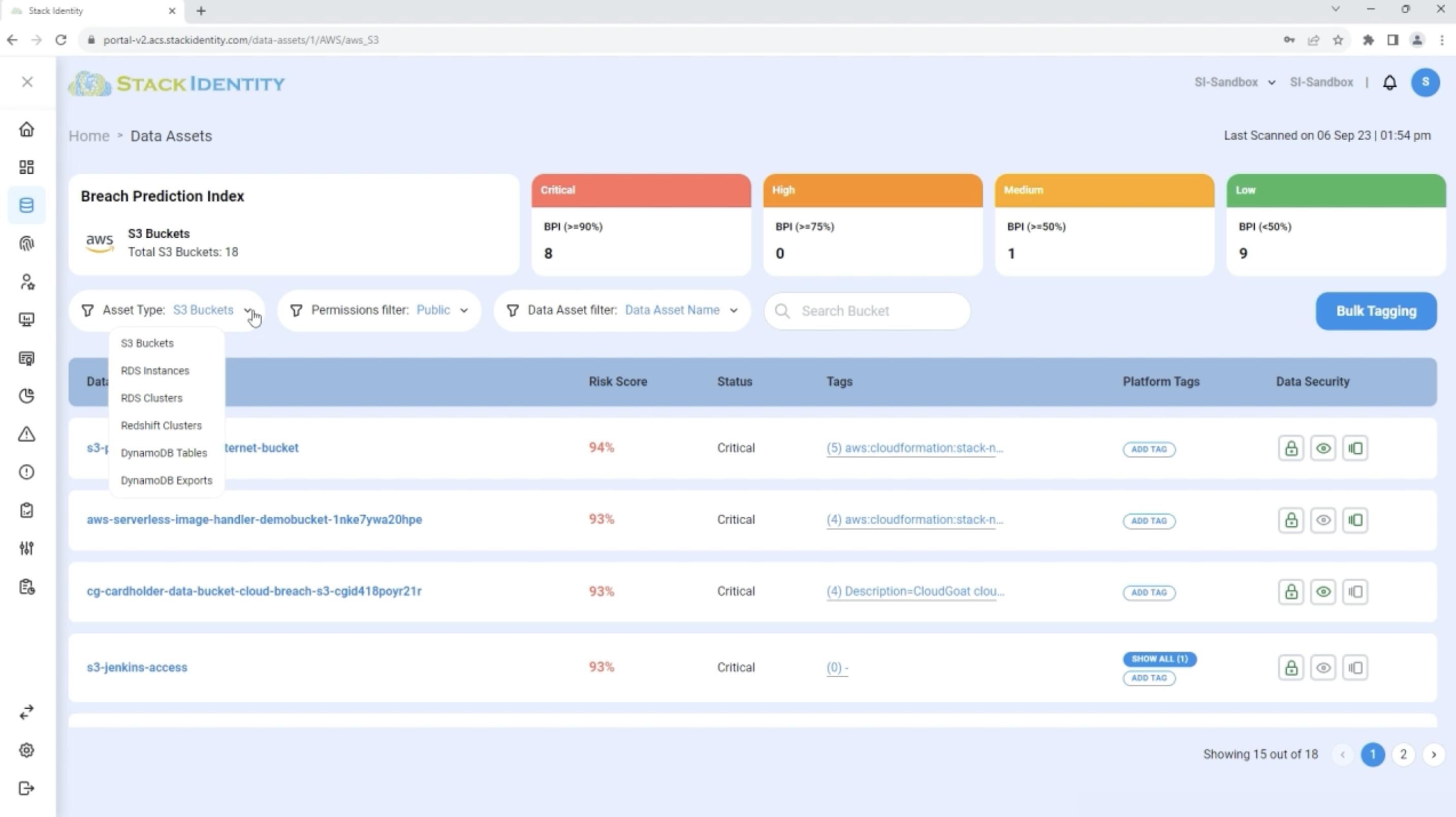Open the monitor presentation sidebar icon
The height and width of the screenshot is (817, 1456).
[26, 320]
